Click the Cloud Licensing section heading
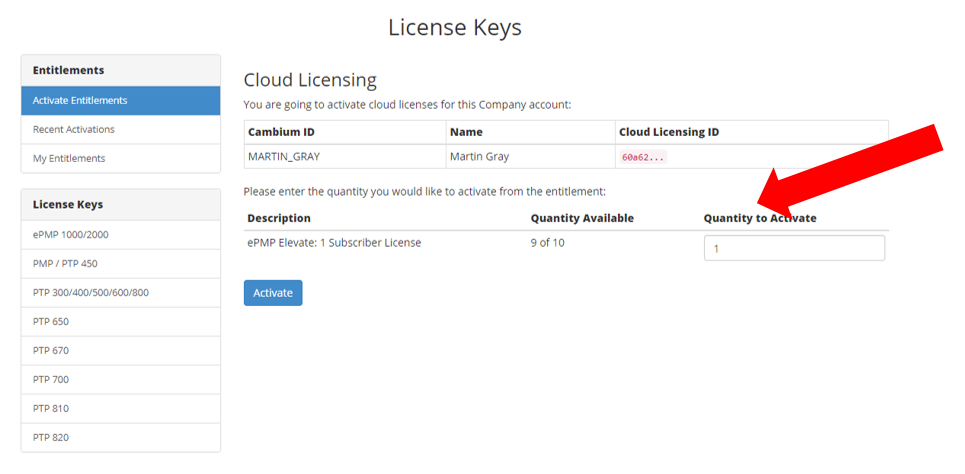The height and width of the screenshot is (474, 965). coord(310,80)
